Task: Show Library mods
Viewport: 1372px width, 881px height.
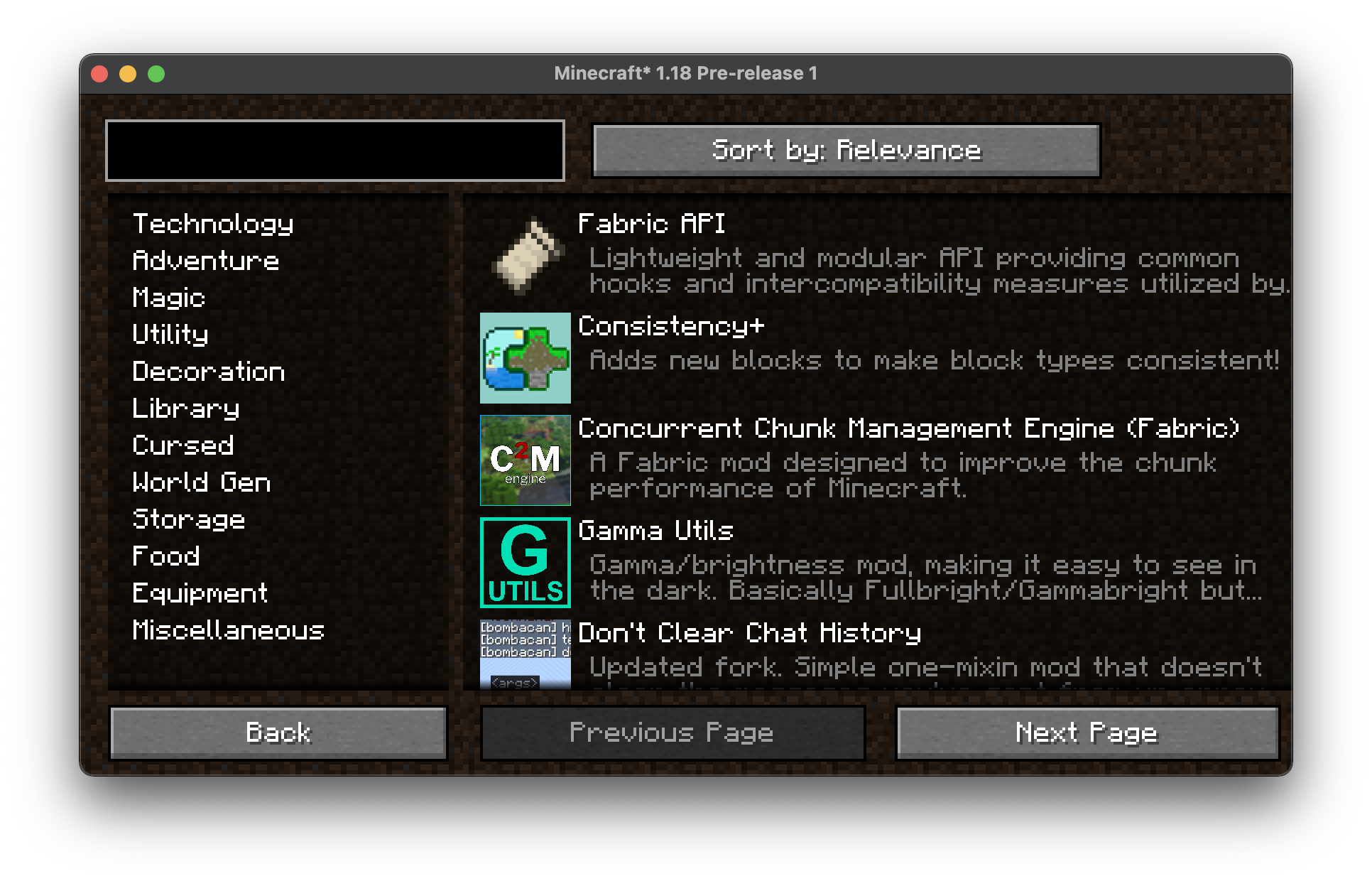Action: click(186, 409)
